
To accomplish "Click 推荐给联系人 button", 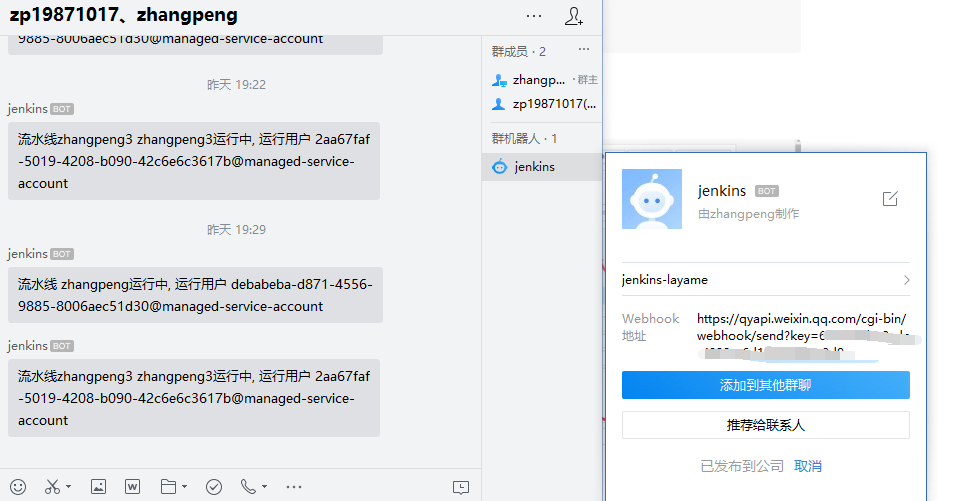I will (x=765, y=425).
